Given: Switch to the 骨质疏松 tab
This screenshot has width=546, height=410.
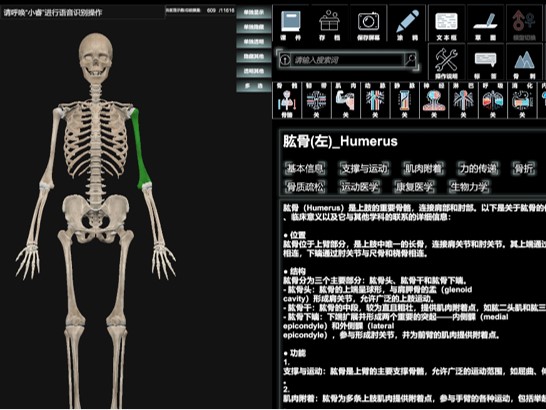Looking at the screenshot, I should pyautogui.click(x=305, y=187).
